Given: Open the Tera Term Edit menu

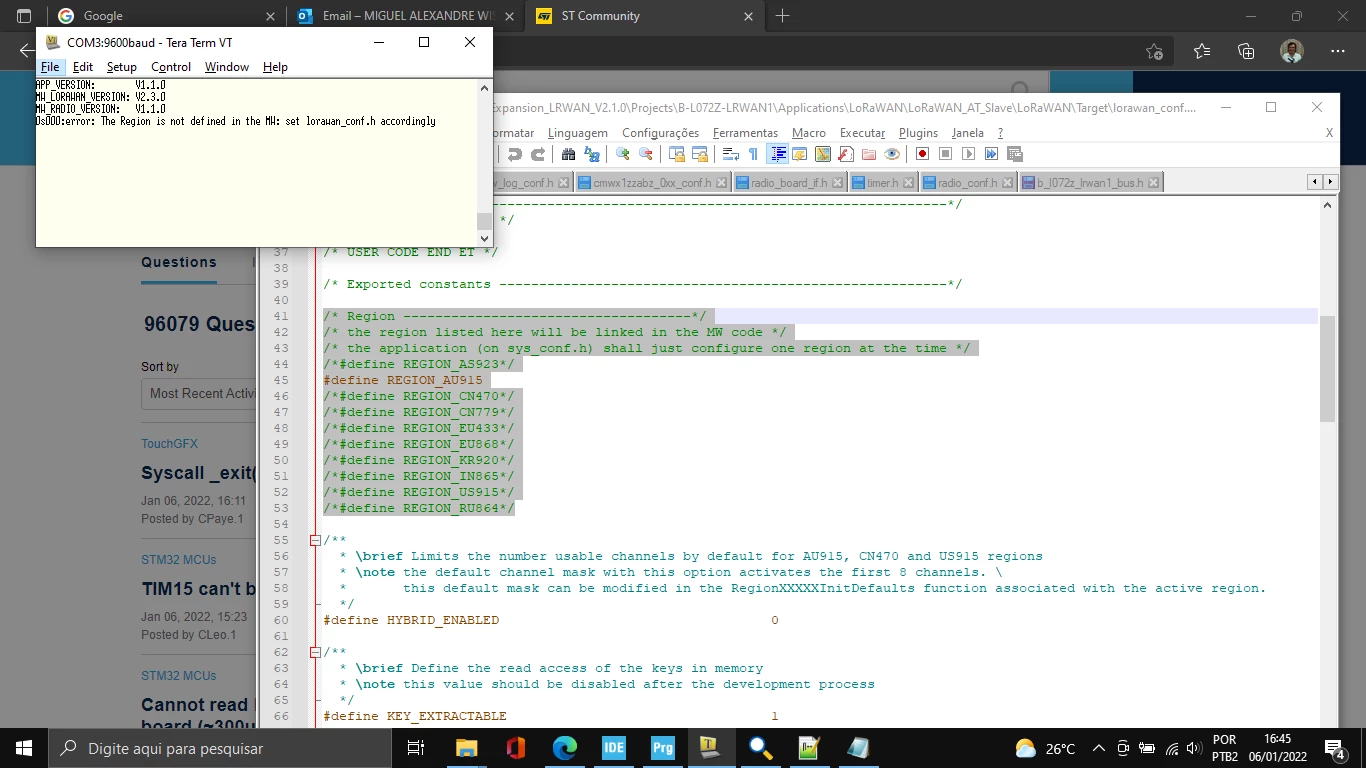Looking at the screenshot, I should pos(83,67).
